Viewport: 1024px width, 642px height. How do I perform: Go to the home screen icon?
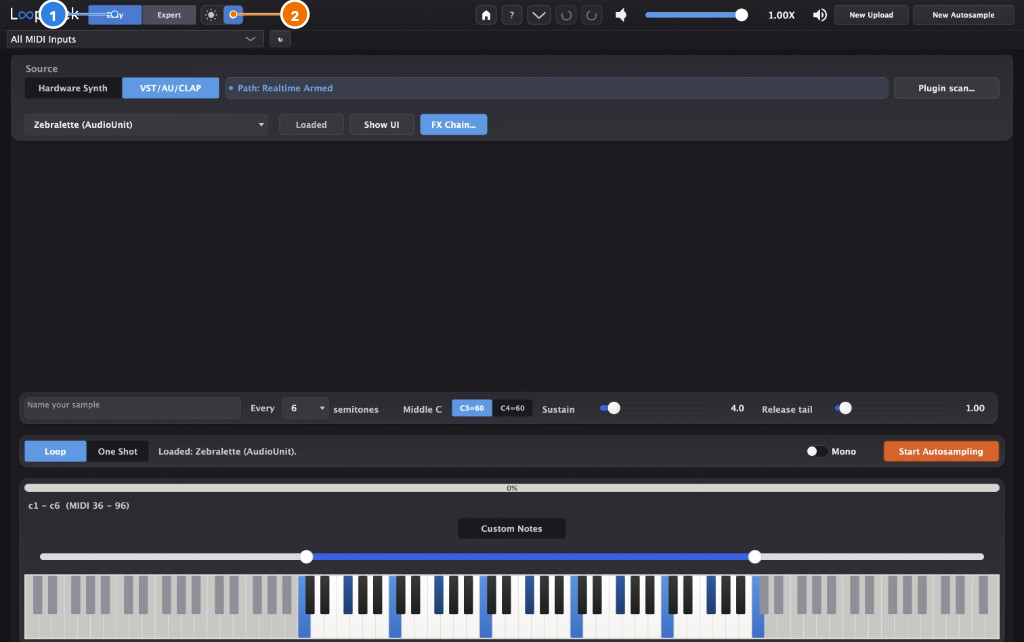(x=486, y=15)
